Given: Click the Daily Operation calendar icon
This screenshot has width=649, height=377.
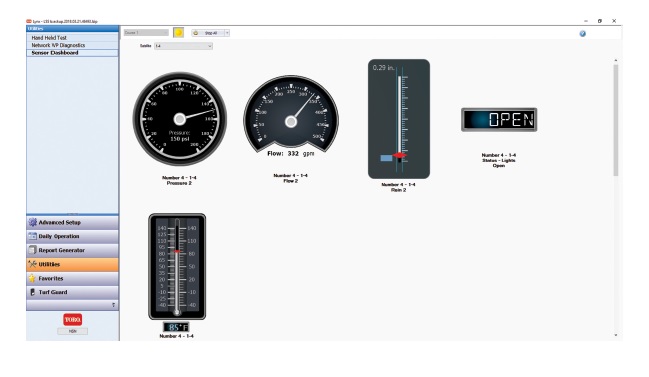Looking at the screenshot, I should coord(32,236).
